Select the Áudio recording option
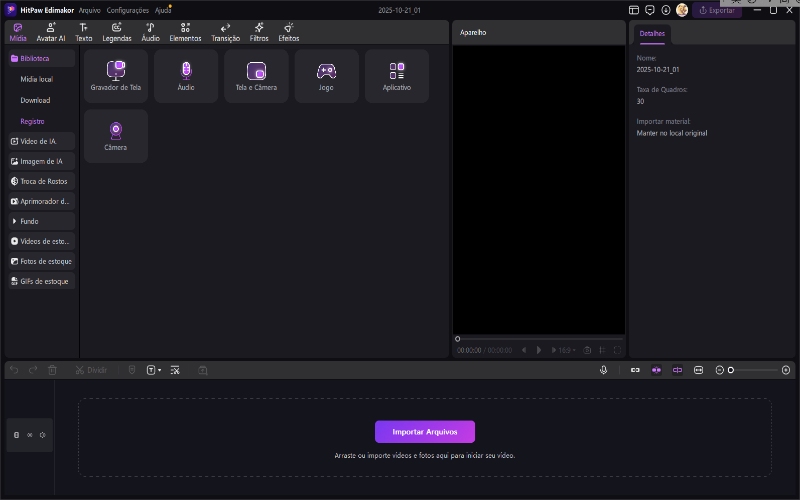Screen dimensions: 800x500 186,75
